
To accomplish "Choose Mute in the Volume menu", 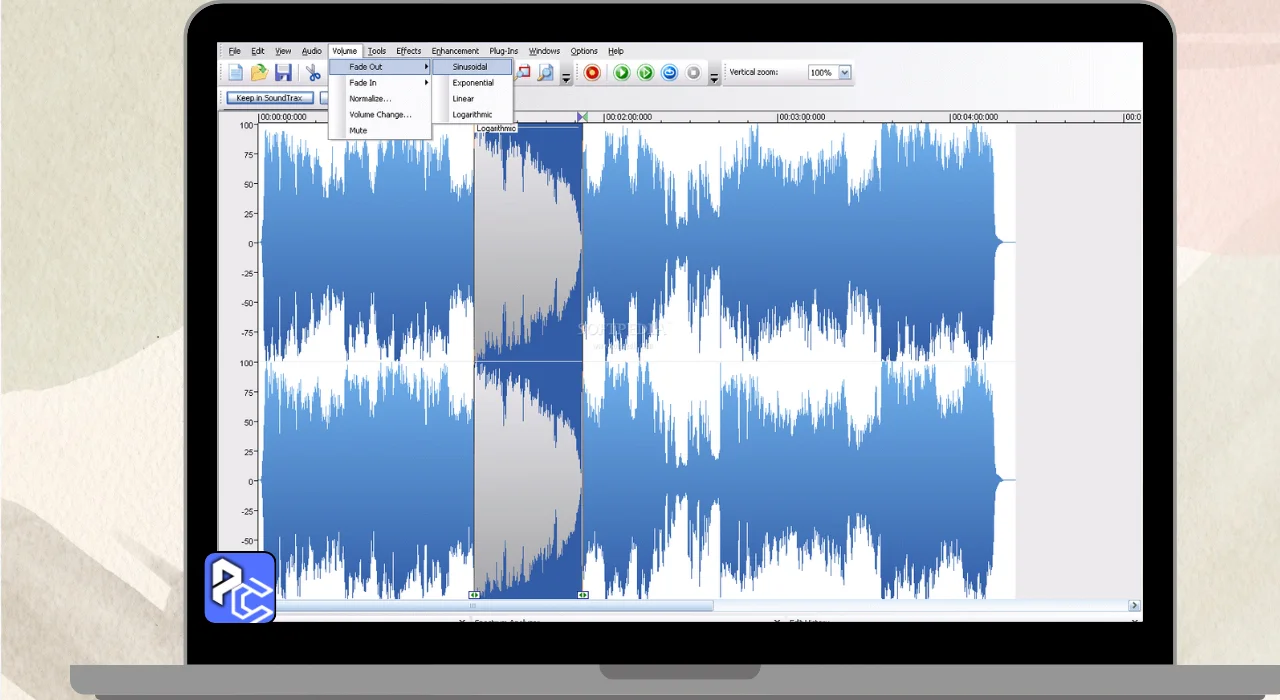I will (358, 131).
